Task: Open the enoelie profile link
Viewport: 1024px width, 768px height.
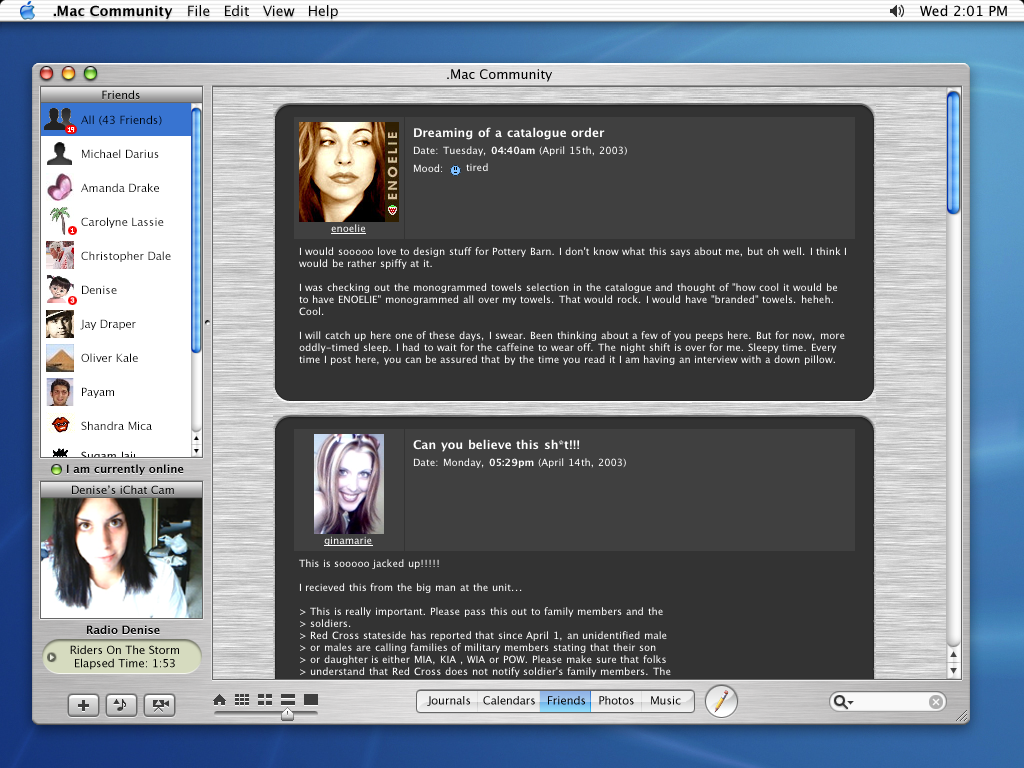Action: click(348, 229)
